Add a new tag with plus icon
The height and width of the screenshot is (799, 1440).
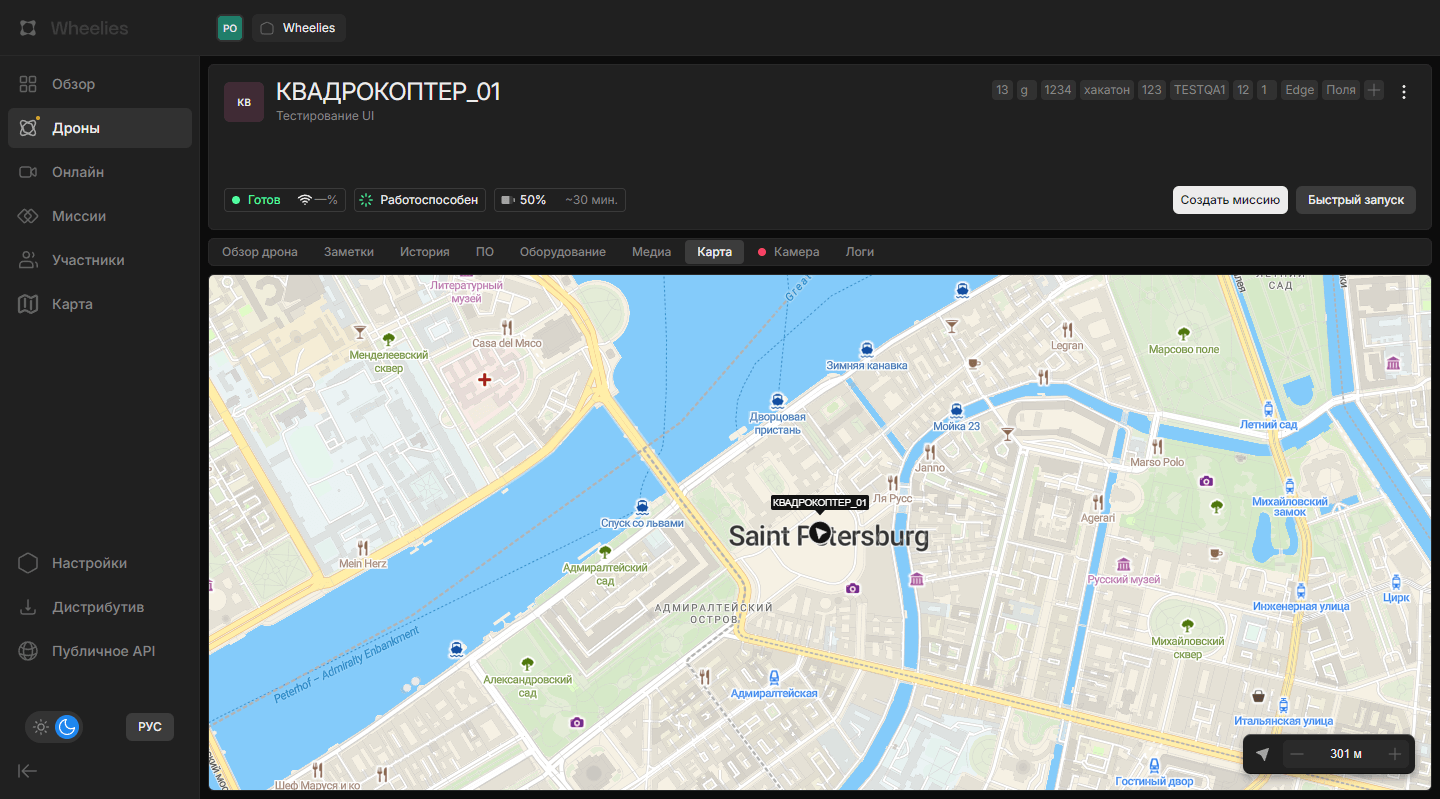[x=1374, y=90]
